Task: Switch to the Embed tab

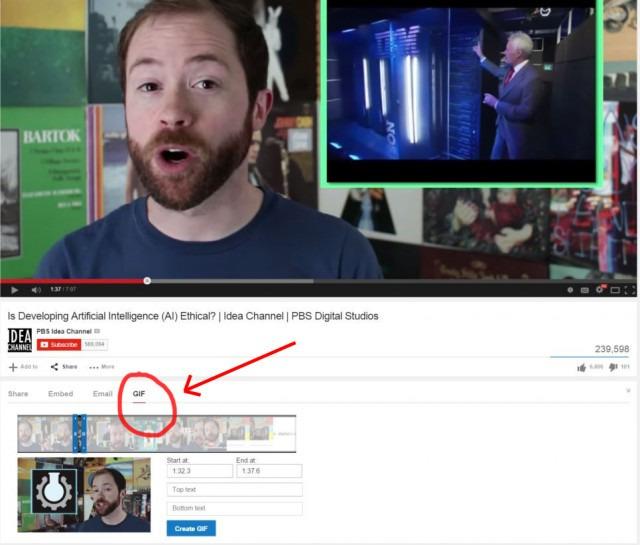Action: (60, 394)
